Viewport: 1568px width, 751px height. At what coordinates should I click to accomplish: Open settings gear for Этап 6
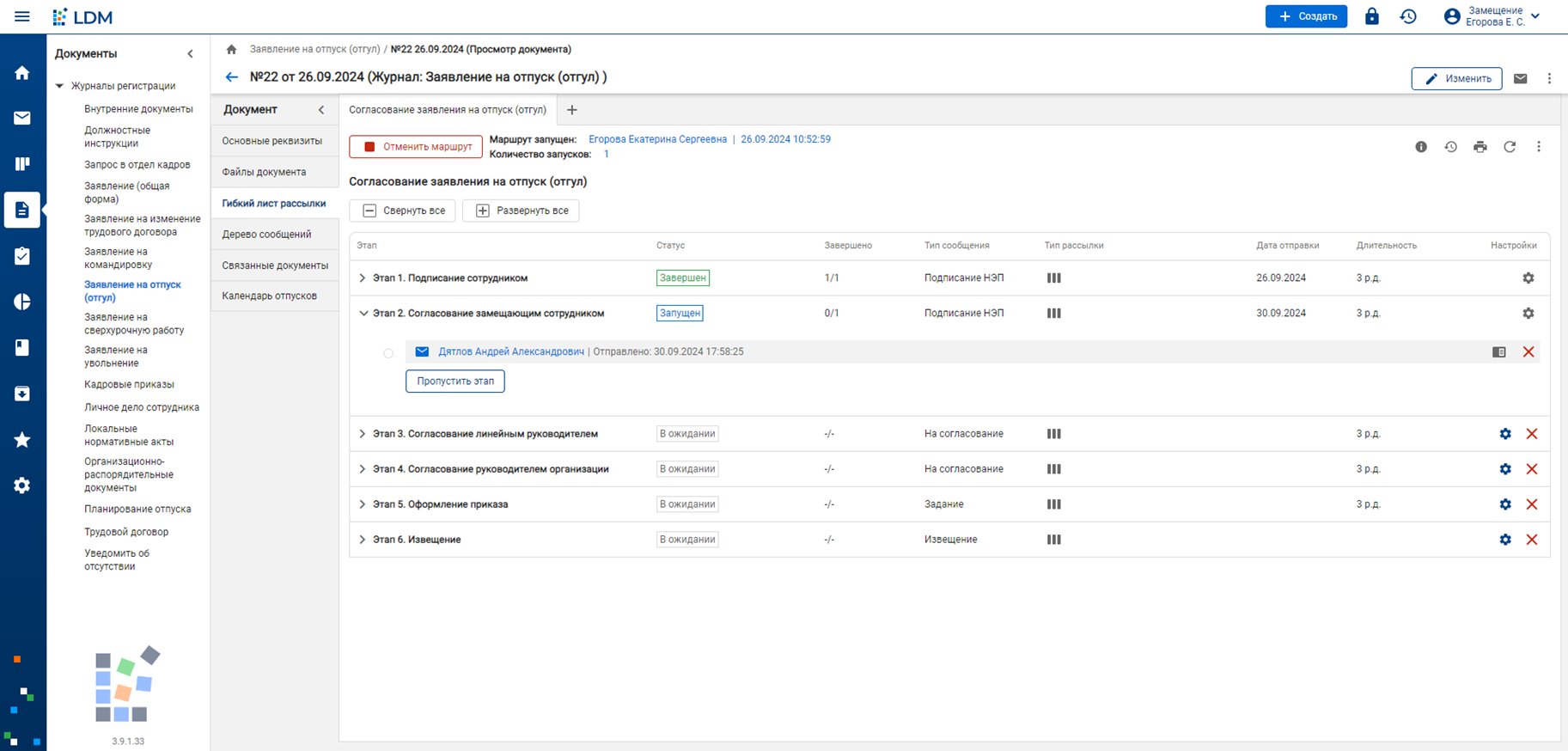1505,540
